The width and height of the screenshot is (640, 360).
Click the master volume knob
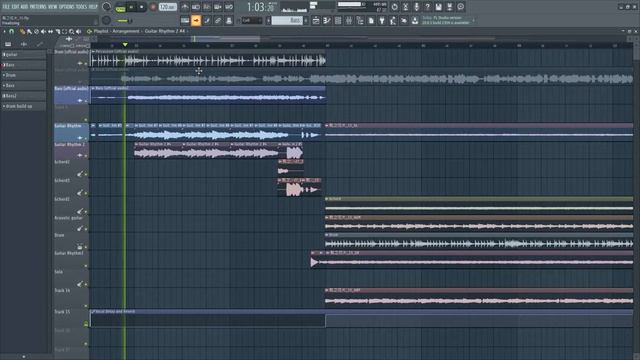click(107, 7)
